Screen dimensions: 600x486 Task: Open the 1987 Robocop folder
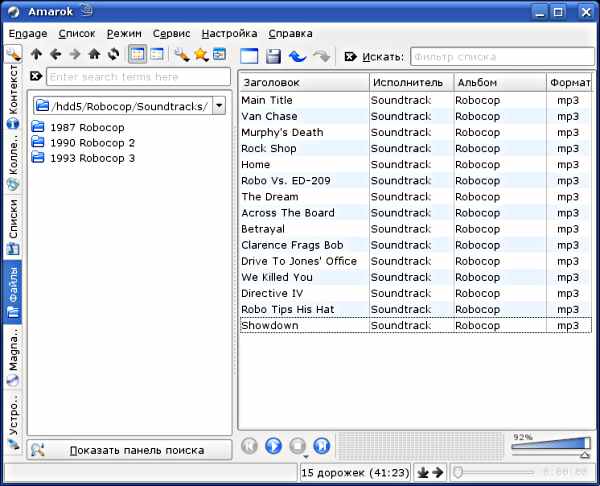78,127
